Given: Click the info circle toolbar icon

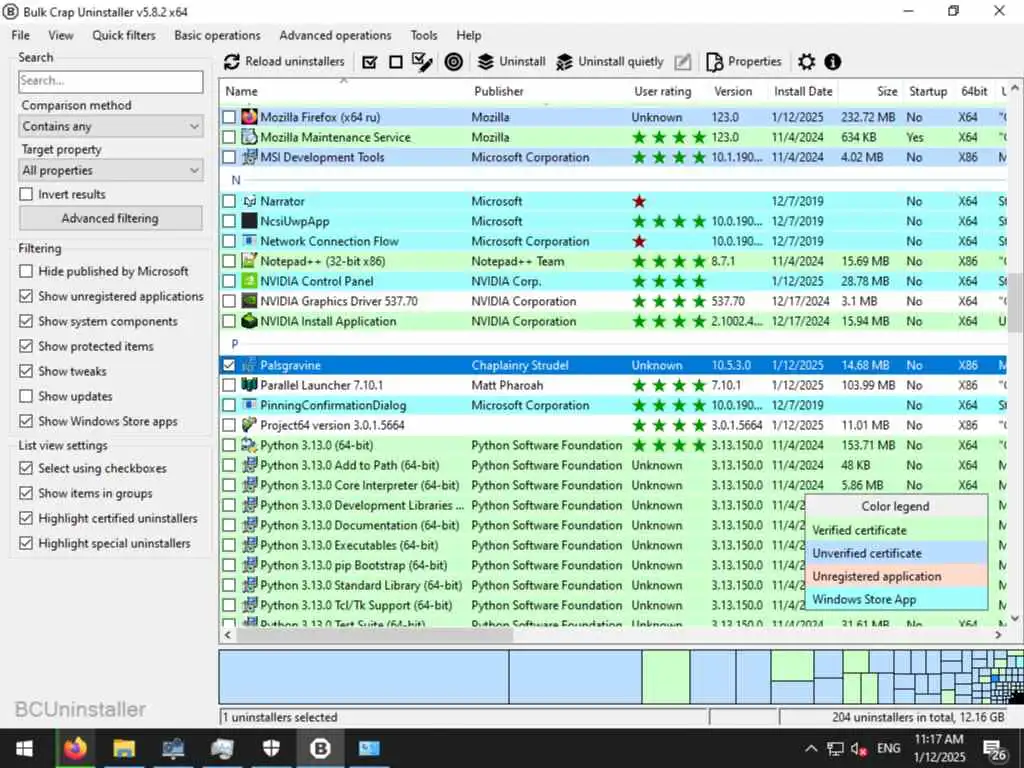Looking at the screenshot, I should (x=832, y=62).
